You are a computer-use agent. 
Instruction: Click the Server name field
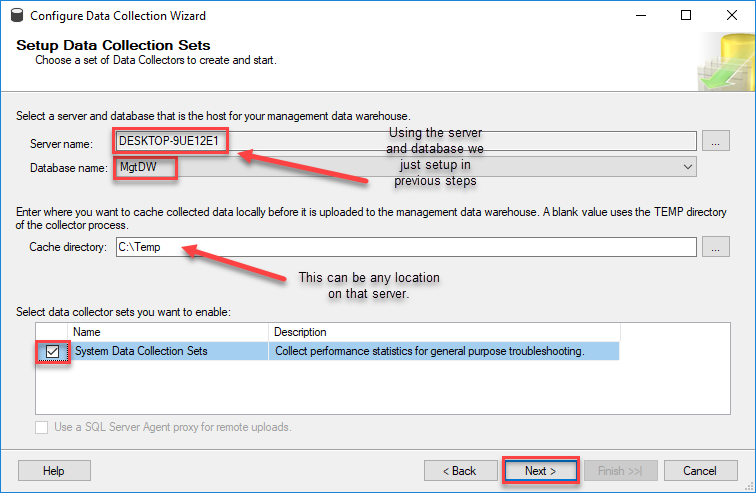(x=406, y=141)
